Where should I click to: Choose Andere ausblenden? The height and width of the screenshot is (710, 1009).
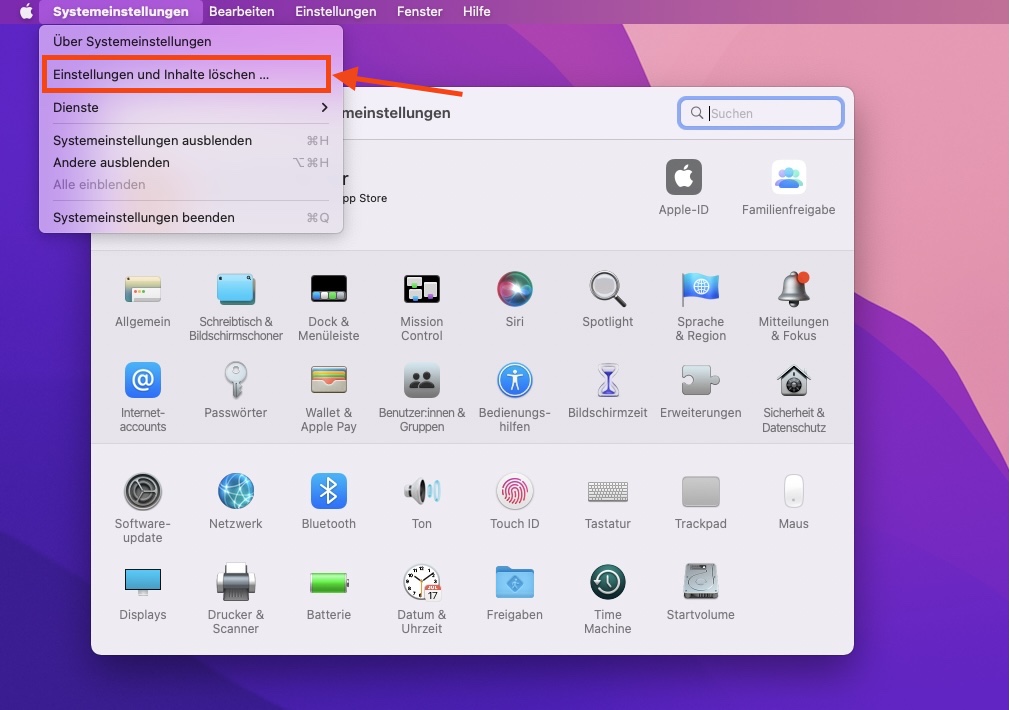[190, 162]
